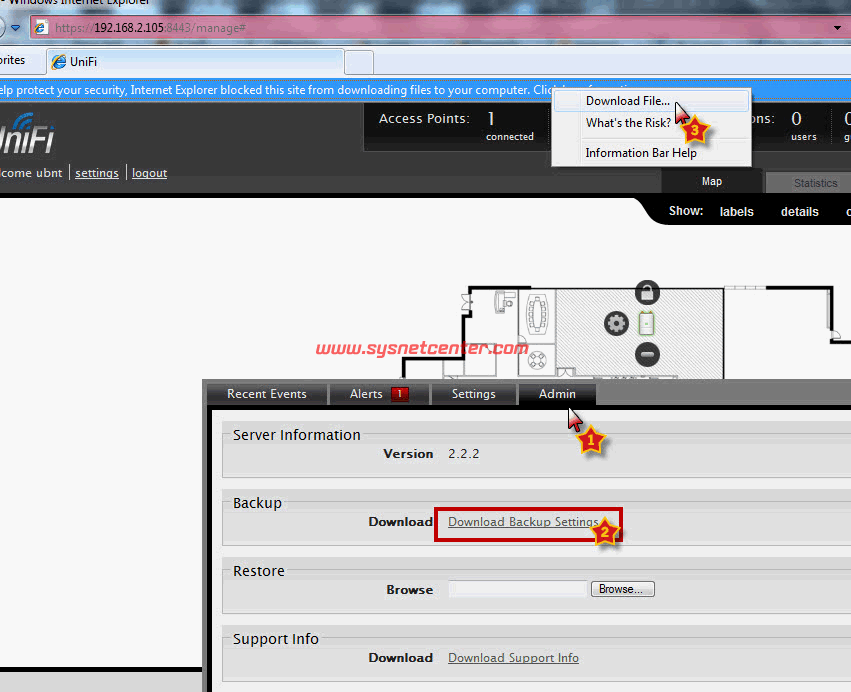Switch to the Admin tab
The width and height of the screenshot is (851, 692).
click(557, 394)
